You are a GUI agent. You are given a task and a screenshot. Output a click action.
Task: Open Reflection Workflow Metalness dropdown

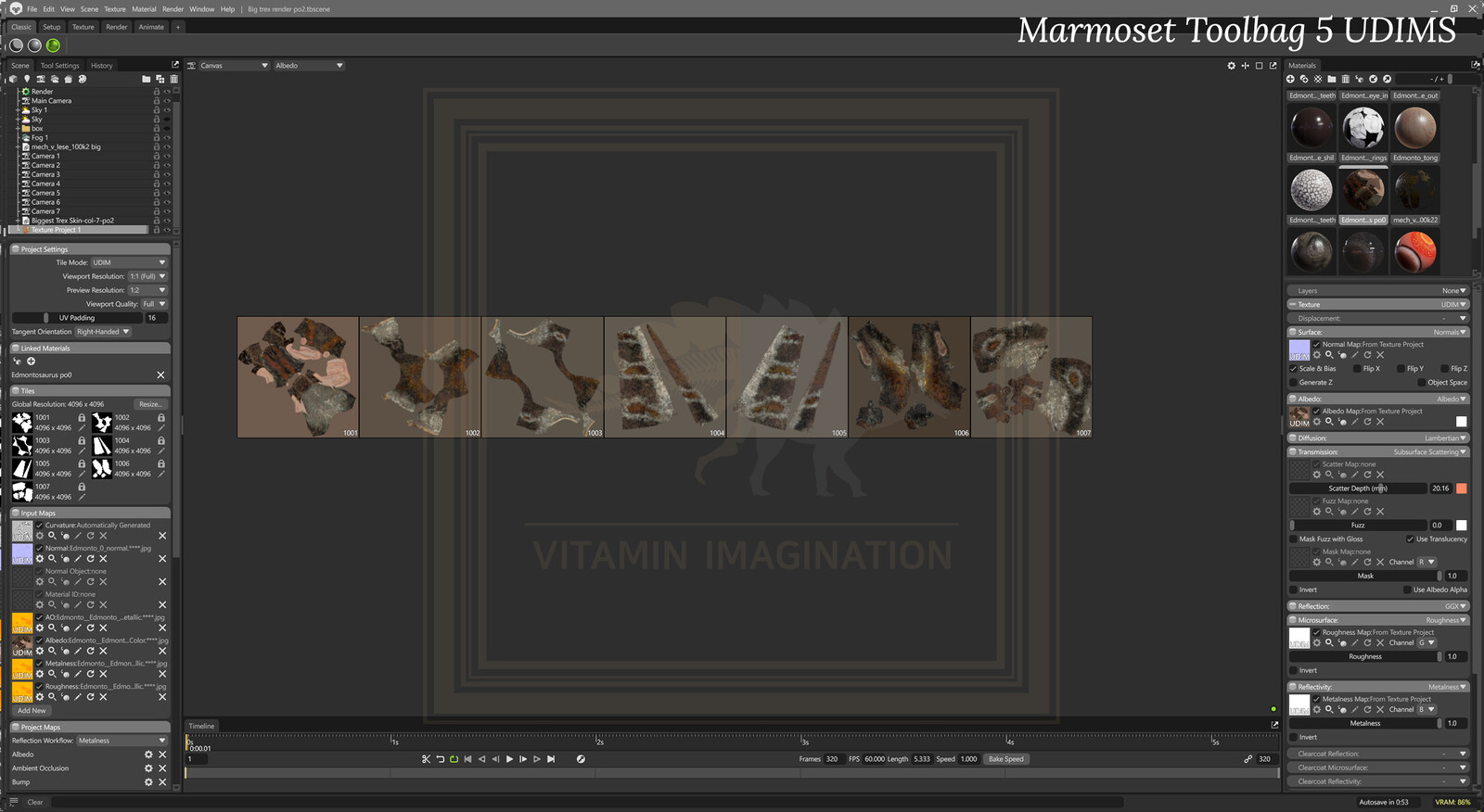(x=122, y=741)
